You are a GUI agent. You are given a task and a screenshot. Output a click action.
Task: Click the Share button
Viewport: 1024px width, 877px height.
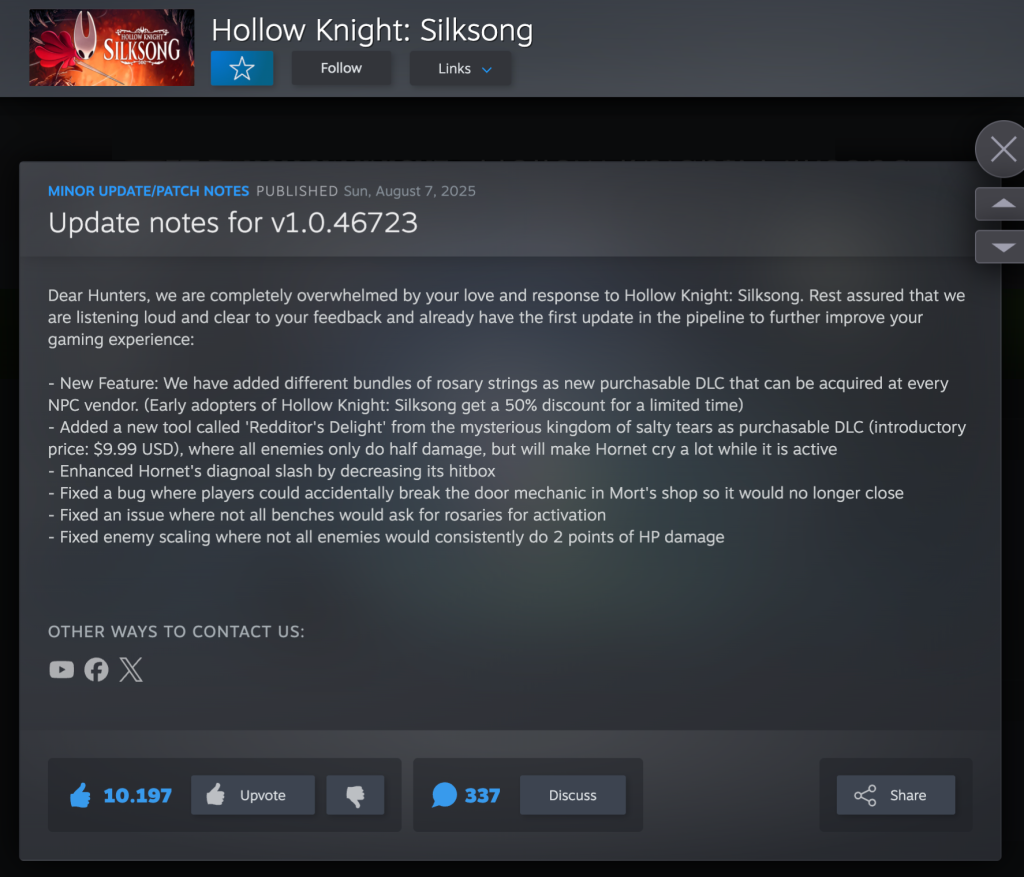pos(895,795)
